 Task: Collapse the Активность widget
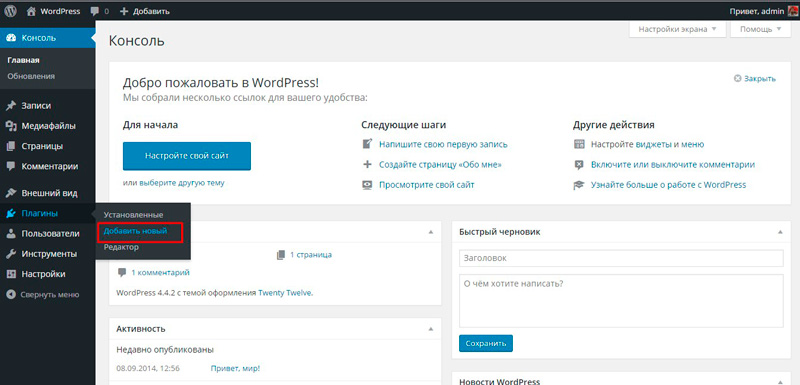(x=431, y=329)
